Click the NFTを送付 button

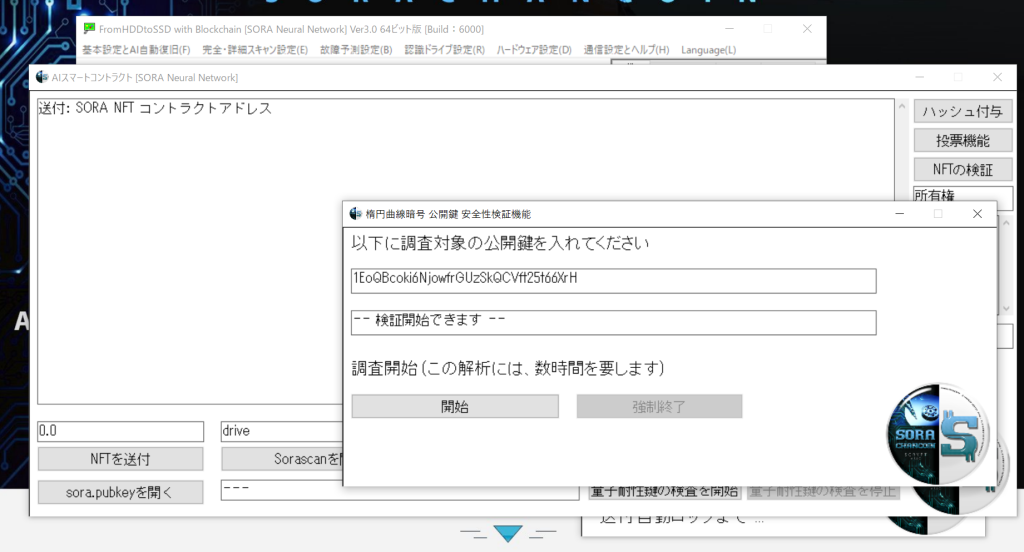click(120, 459)
